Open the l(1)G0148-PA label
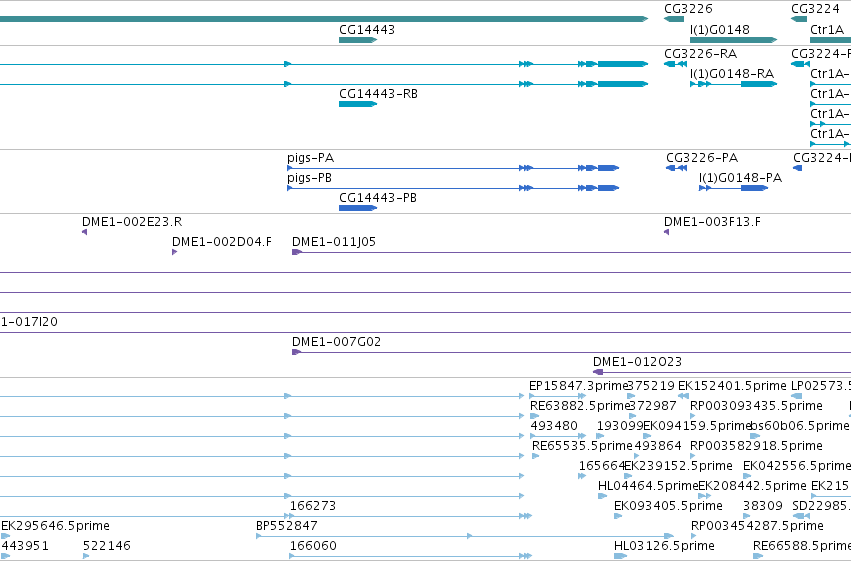The width and height of the screenshot is (851, 561). [740, 178]
